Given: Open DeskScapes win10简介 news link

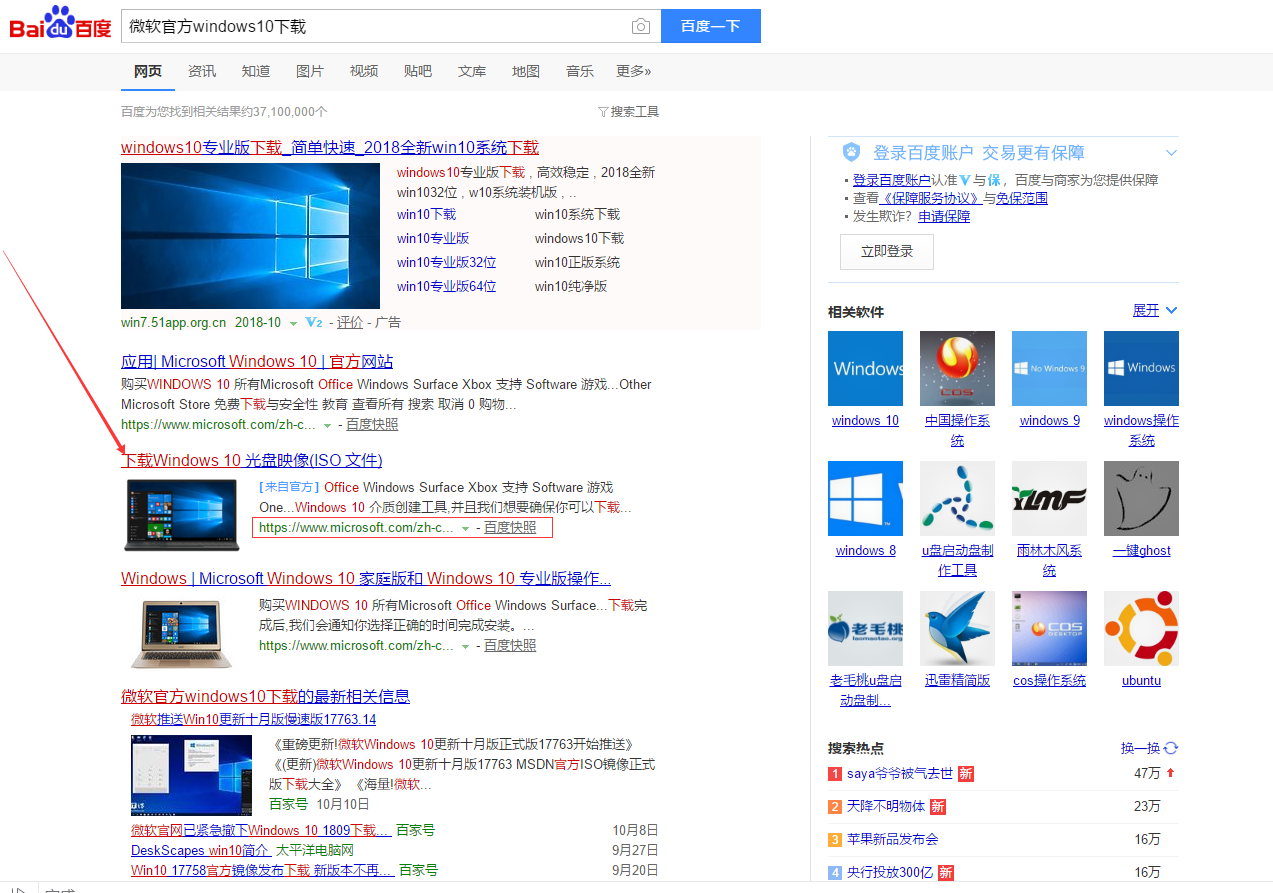Looking at the screenshot, I should pyautogui.click(x=201, y=850).
